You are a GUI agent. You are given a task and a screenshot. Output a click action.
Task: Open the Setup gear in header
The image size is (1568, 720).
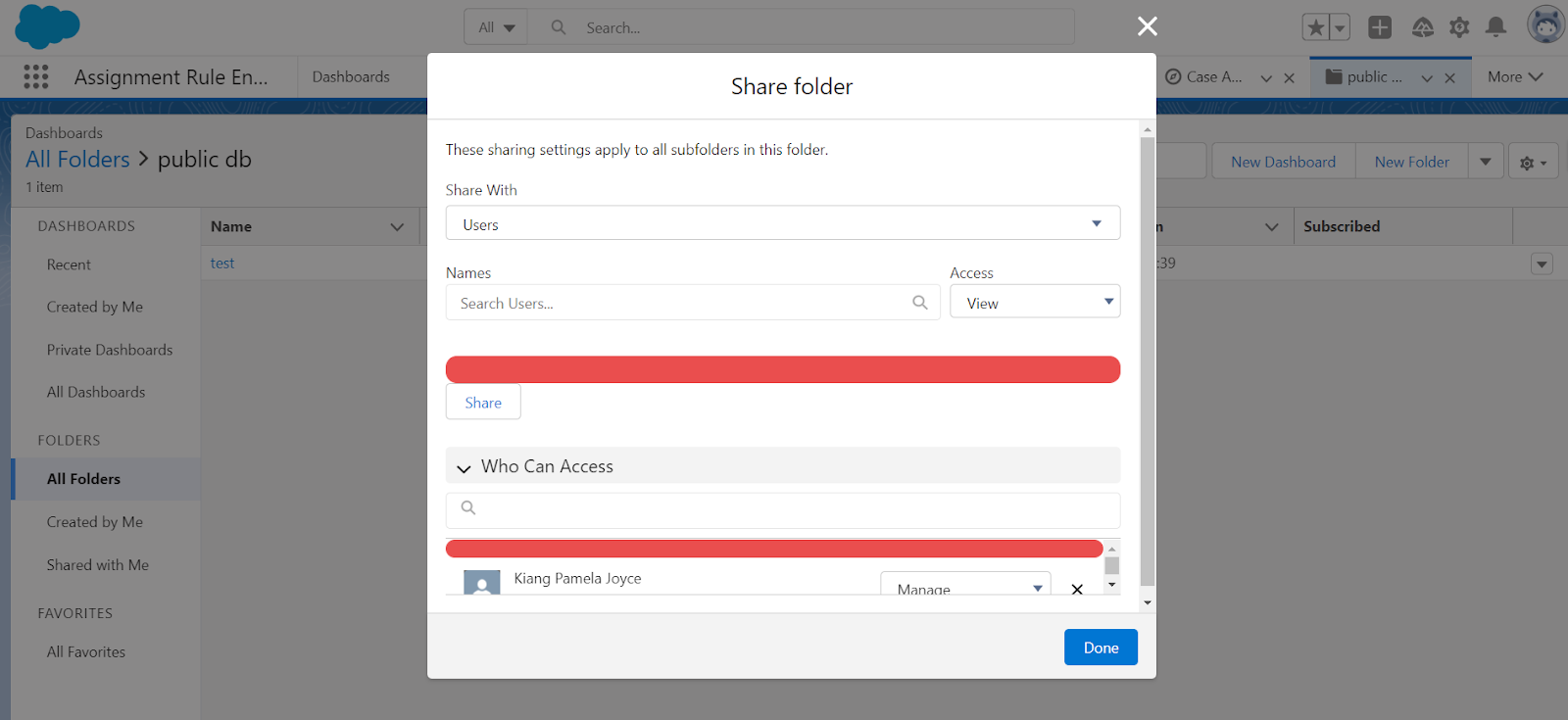[1459, 27]
